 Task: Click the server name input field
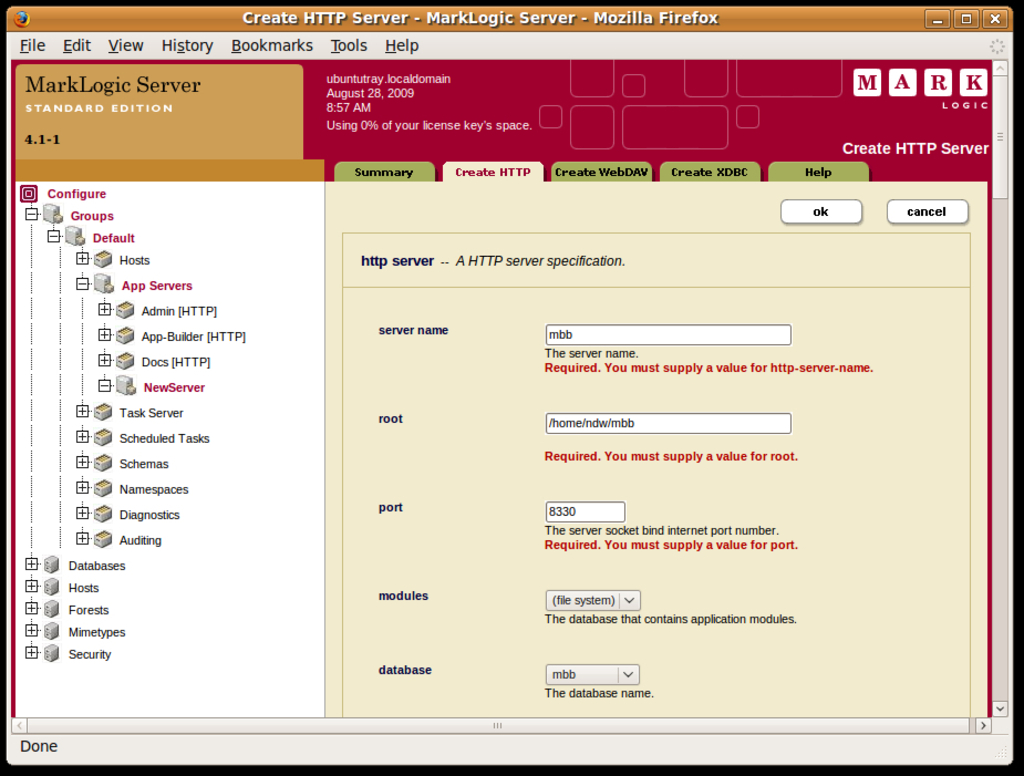(668, 334)
